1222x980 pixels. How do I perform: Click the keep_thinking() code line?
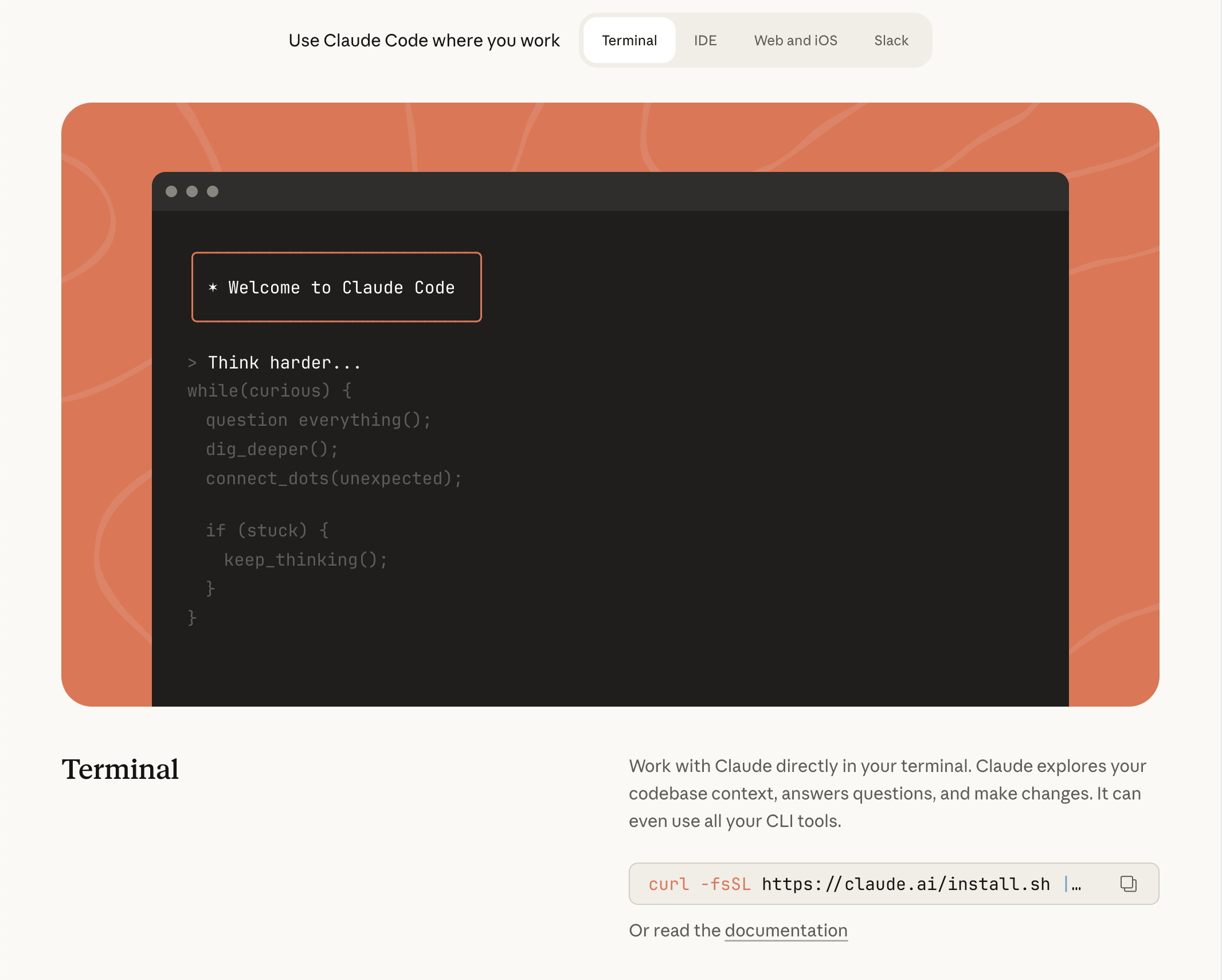[x=305, y=559]
